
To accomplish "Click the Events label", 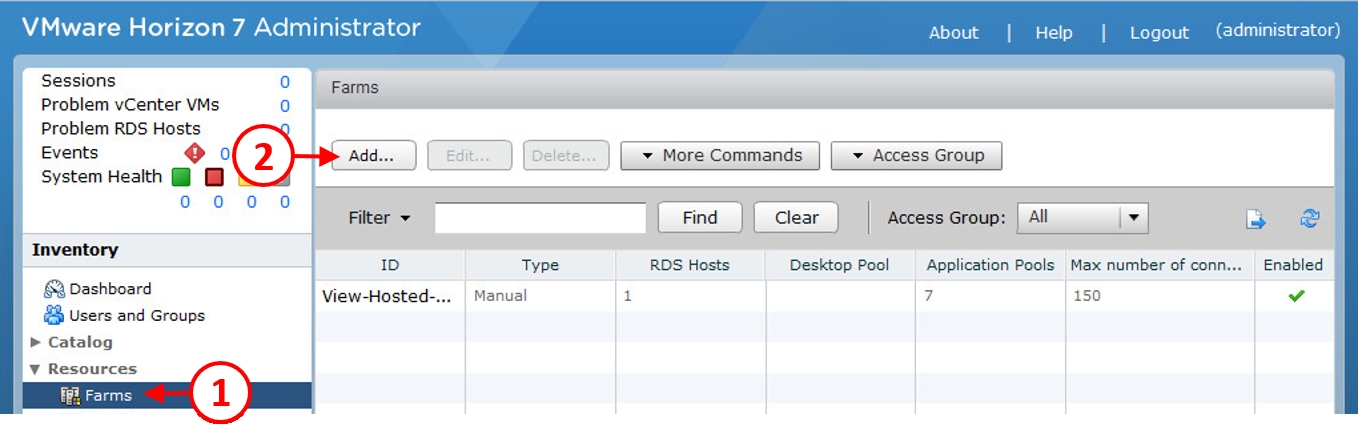I will pos(70,153).
